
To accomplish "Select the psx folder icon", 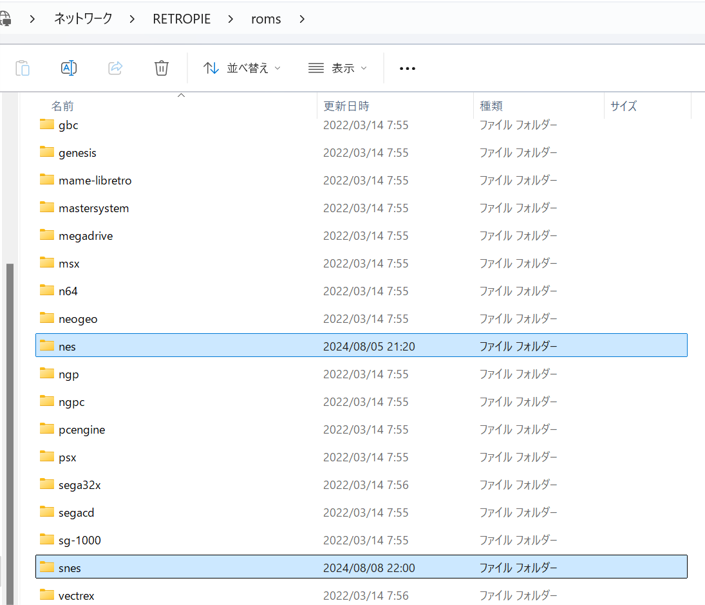I will (x=47, y=457).
